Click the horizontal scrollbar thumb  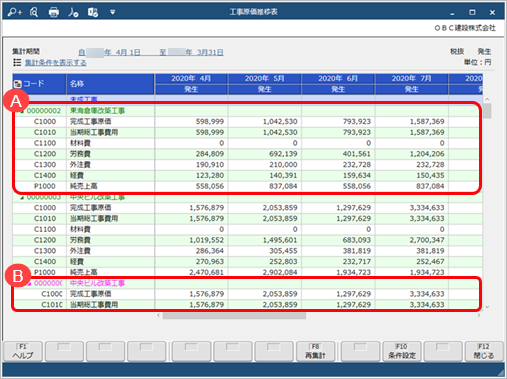pyautogui.click(x=234, y=315)
